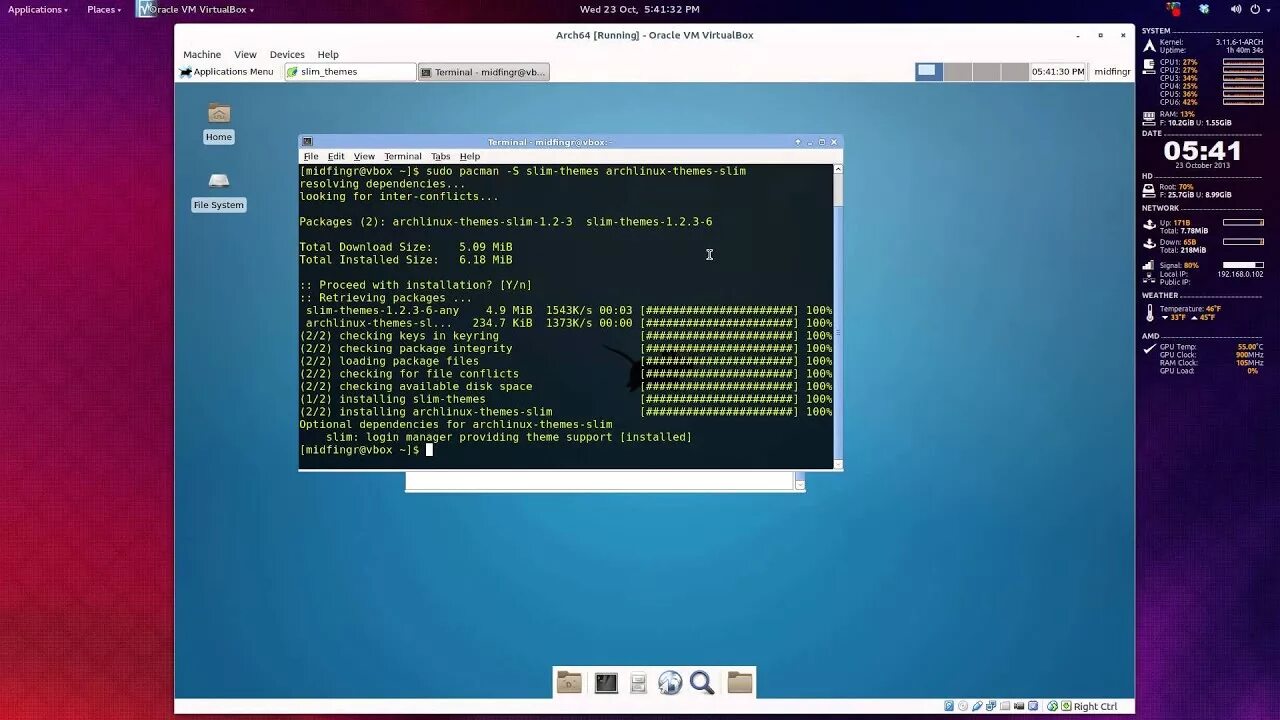
Task: Click the VirtualBox mouse integration status icon
Action: click(1052, 706)
